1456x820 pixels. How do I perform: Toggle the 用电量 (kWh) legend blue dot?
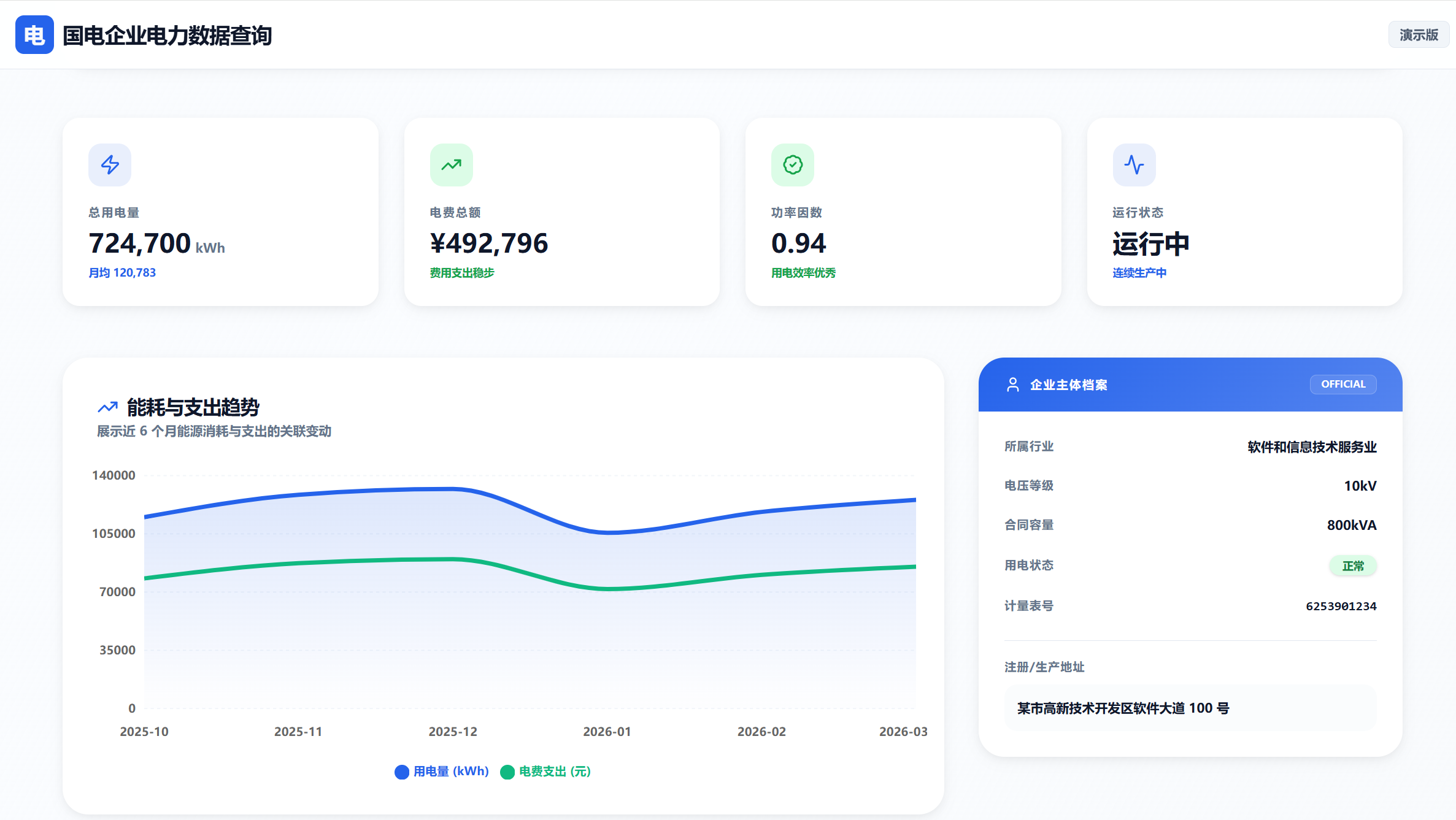[402, 772]
